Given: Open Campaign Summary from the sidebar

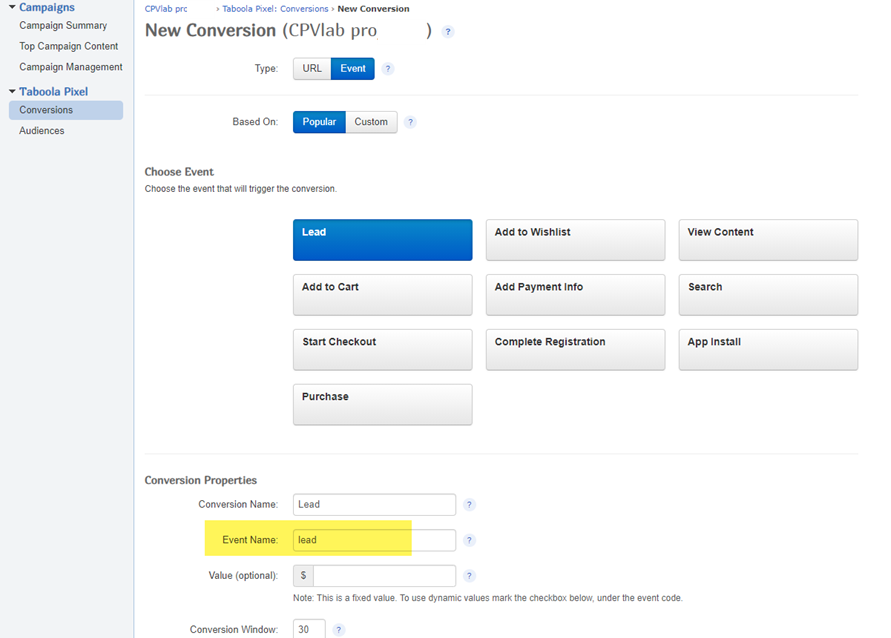Looking at the screenshot, I should 62,25.
